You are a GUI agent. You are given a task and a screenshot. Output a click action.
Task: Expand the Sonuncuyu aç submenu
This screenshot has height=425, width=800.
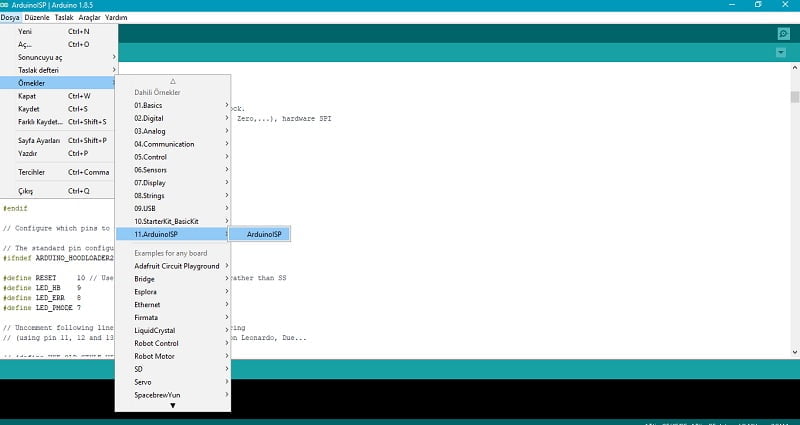click(59, 57)
